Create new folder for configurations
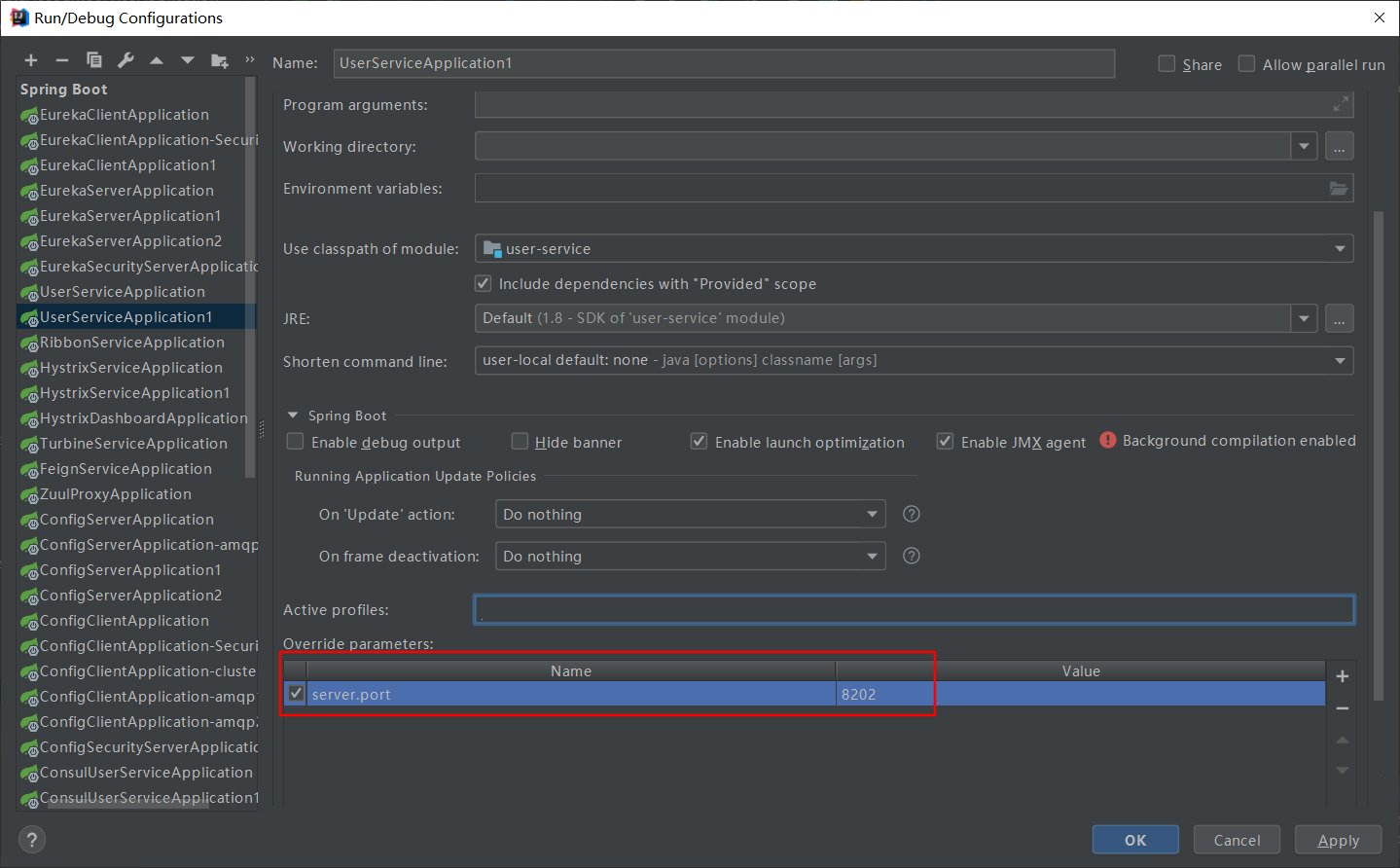This screenshot has width=1400, height=868. coord(220,60)
